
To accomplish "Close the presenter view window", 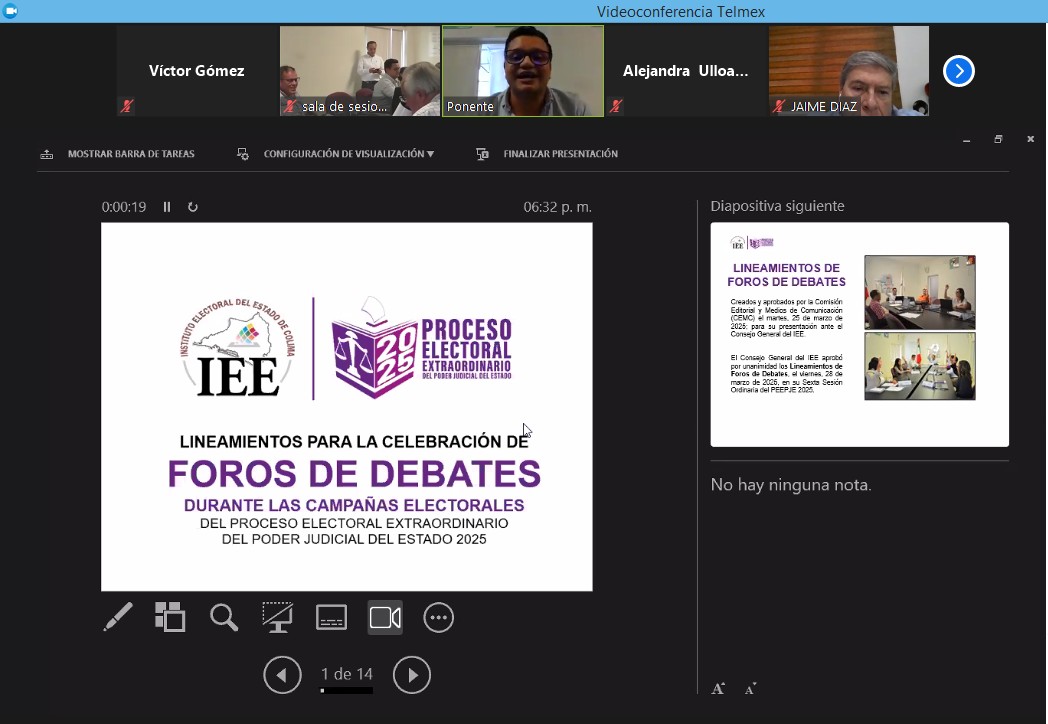I will coord(1031,139).
